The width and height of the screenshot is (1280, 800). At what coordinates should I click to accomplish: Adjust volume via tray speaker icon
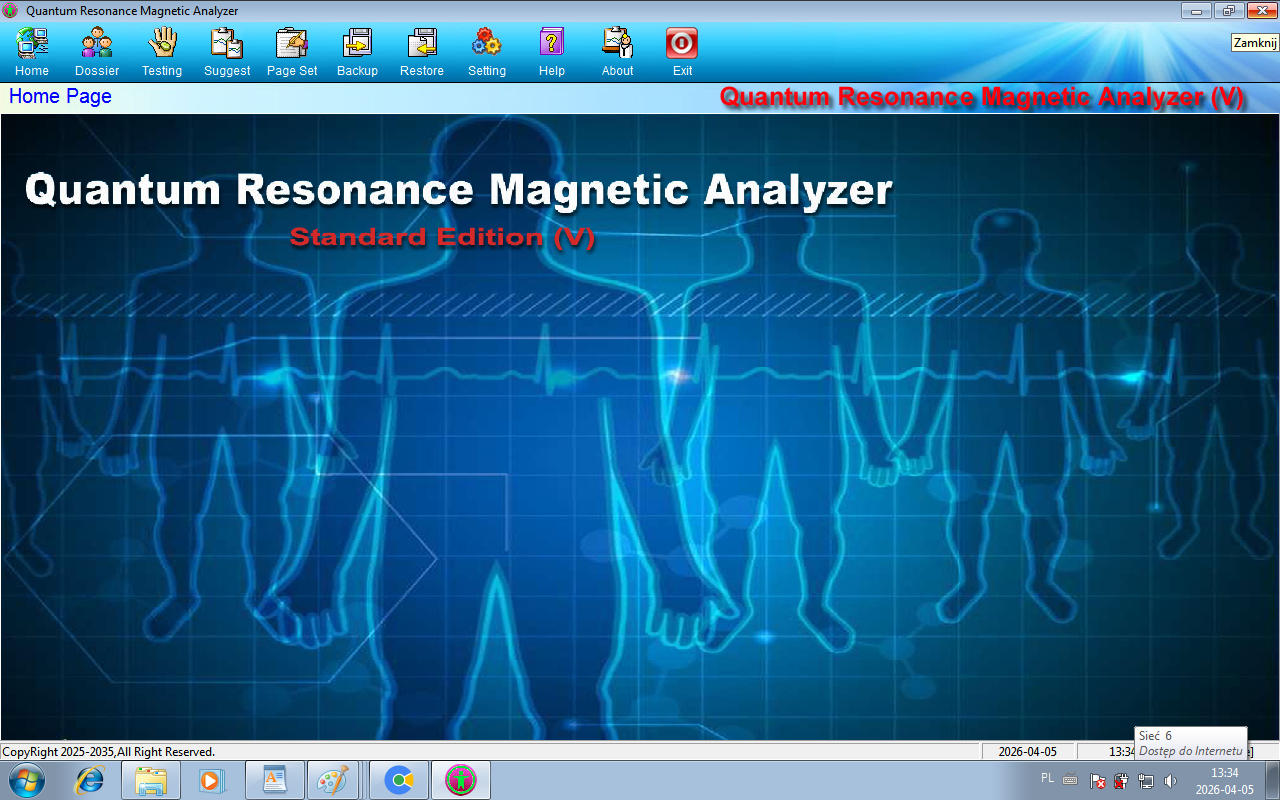tap(1171, 781)
